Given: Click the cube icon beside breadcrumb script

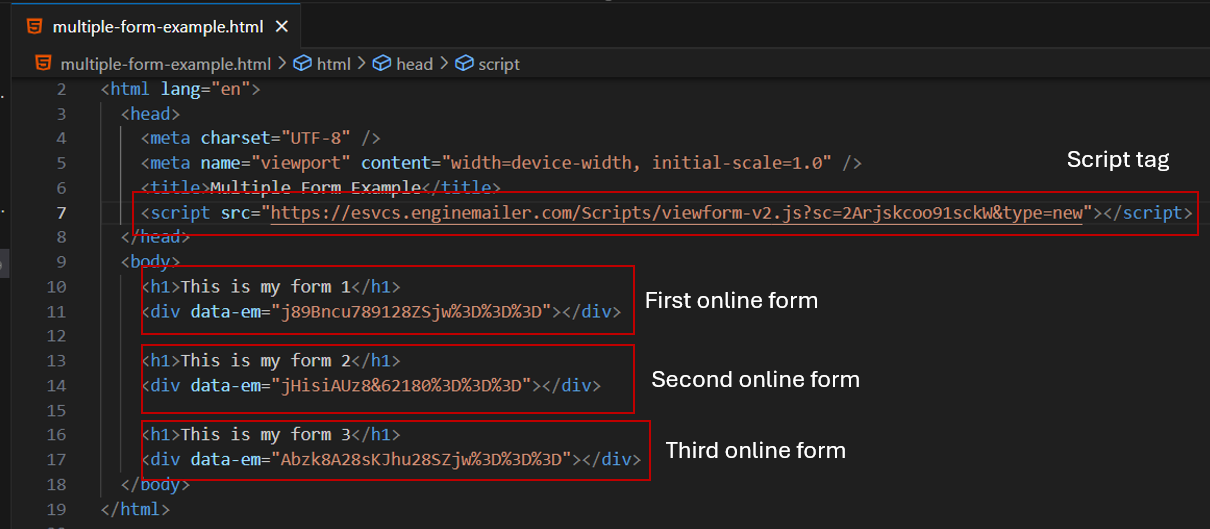Looking at the screenshot, I should (x=464, y=64).
